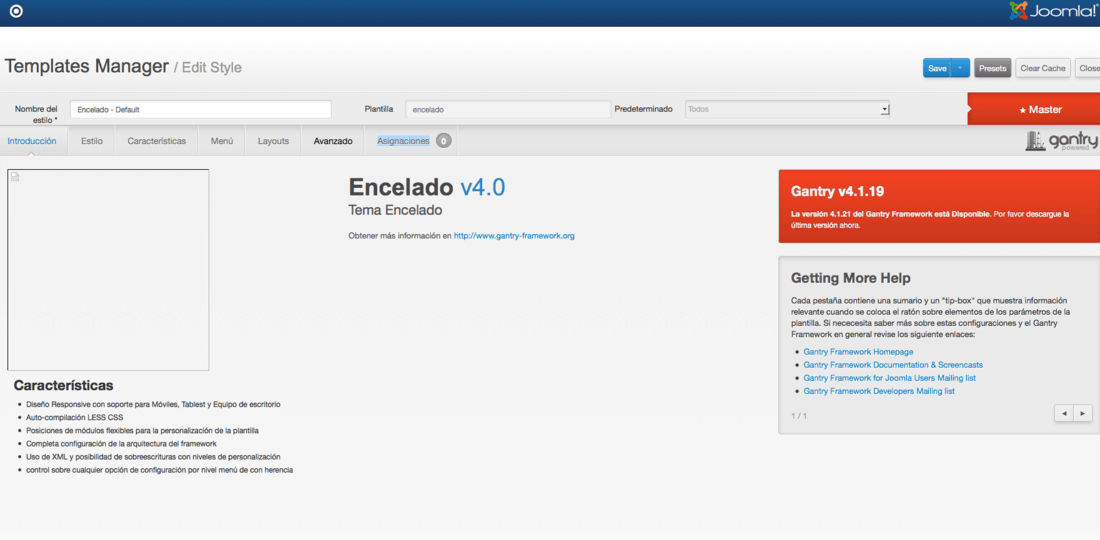The image size is (1100, 540).
Task: Open the Presets button
Action: [993, 68]
